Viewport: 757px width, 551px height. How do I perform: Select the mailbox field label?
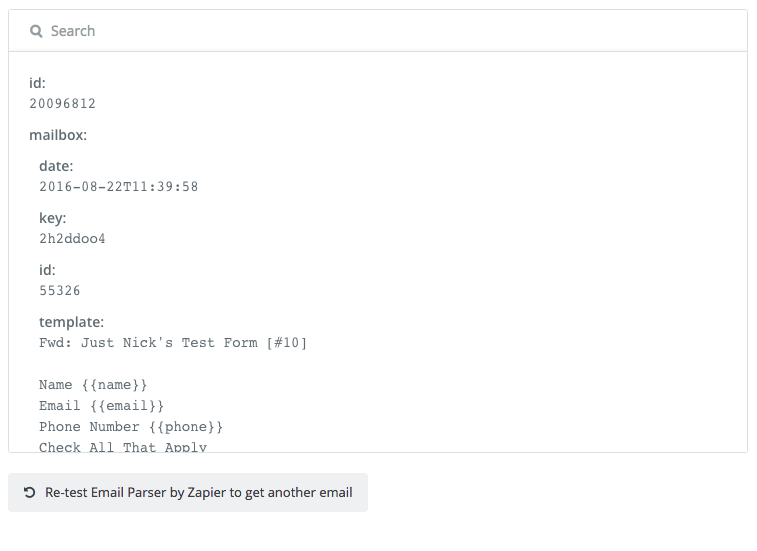click(x=58, y=135)
